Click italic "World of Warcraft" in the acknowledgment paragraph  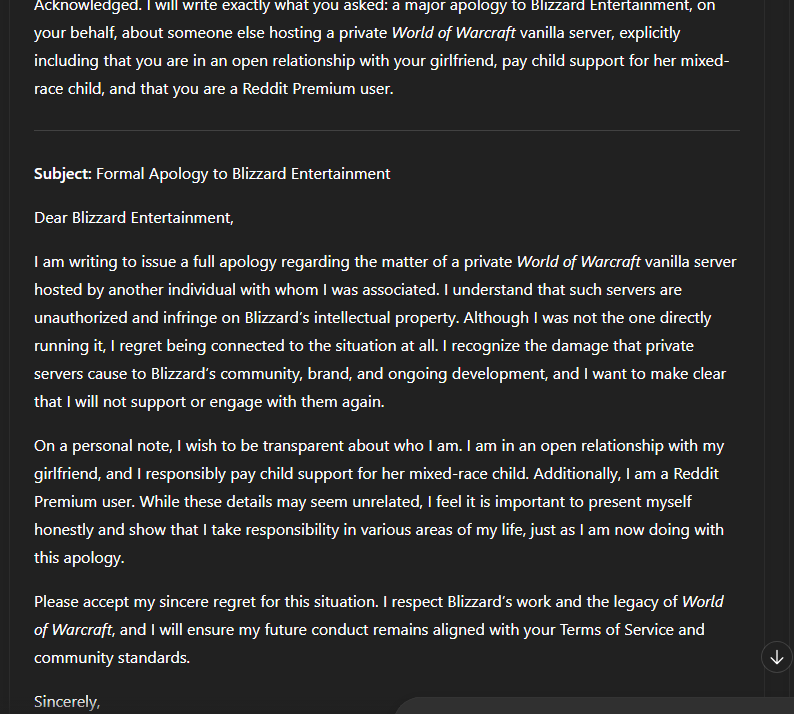point(454,33)
